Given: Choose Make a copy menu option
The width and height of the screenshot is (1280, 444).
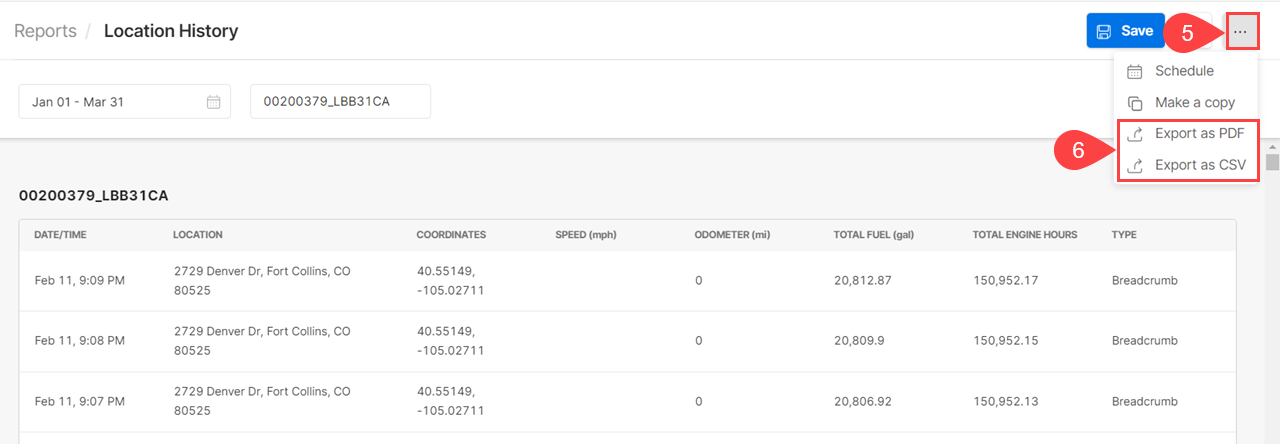Looking at the screenshot, I should tap(1194, 103).
